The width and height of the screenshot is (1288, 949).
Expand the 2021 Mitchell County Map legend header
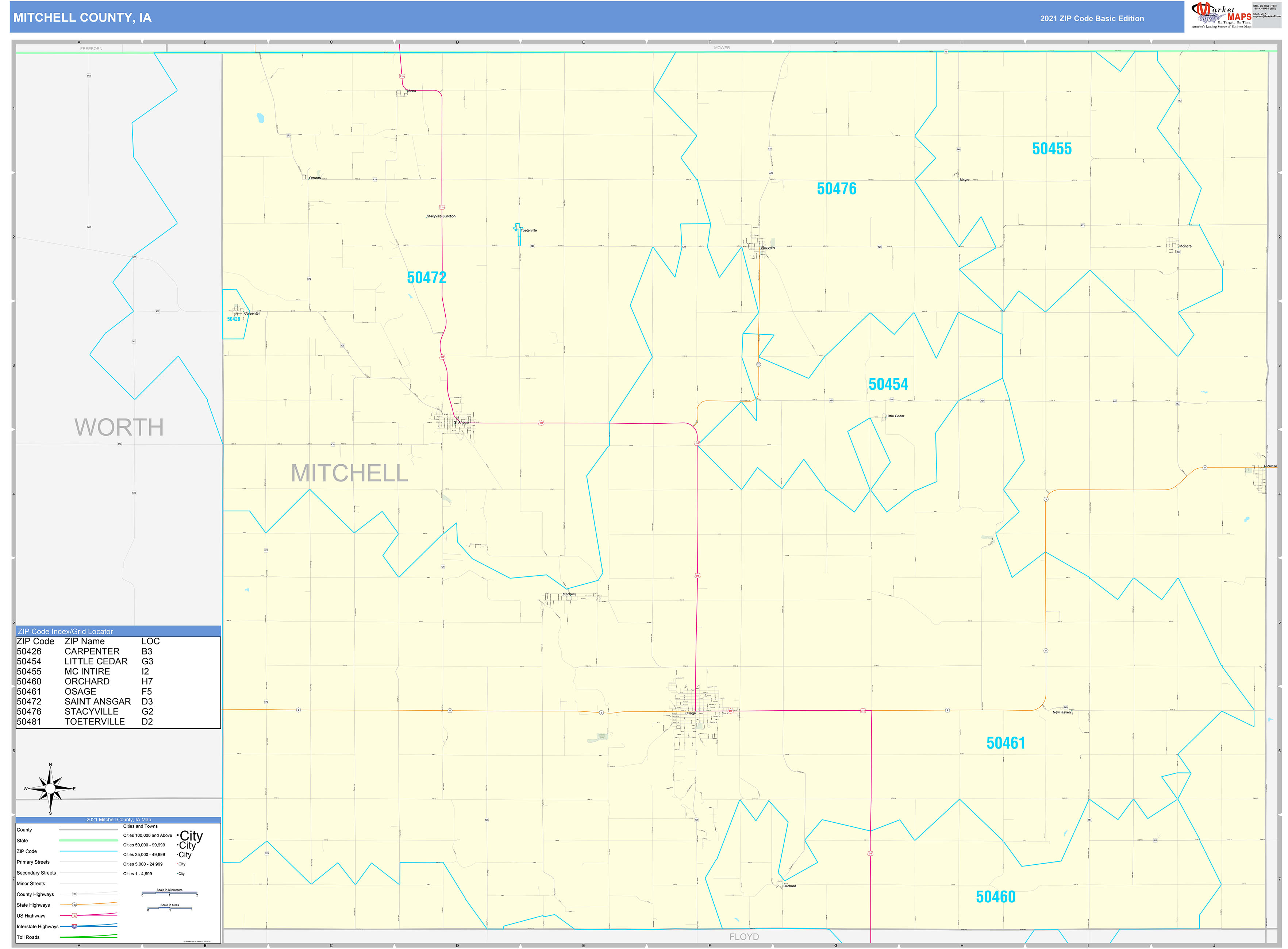pos(119,820)
